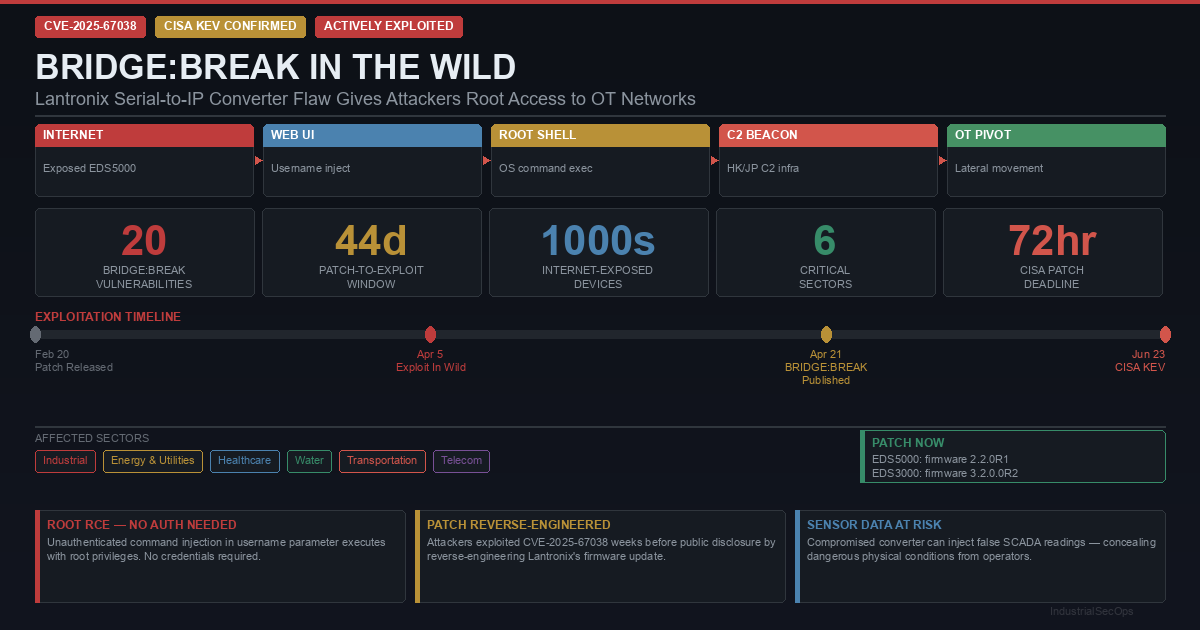Click the 6 critical sectors stat
Image resolution: width=1200 pixels, height=630 pixels.
(825, 253)
